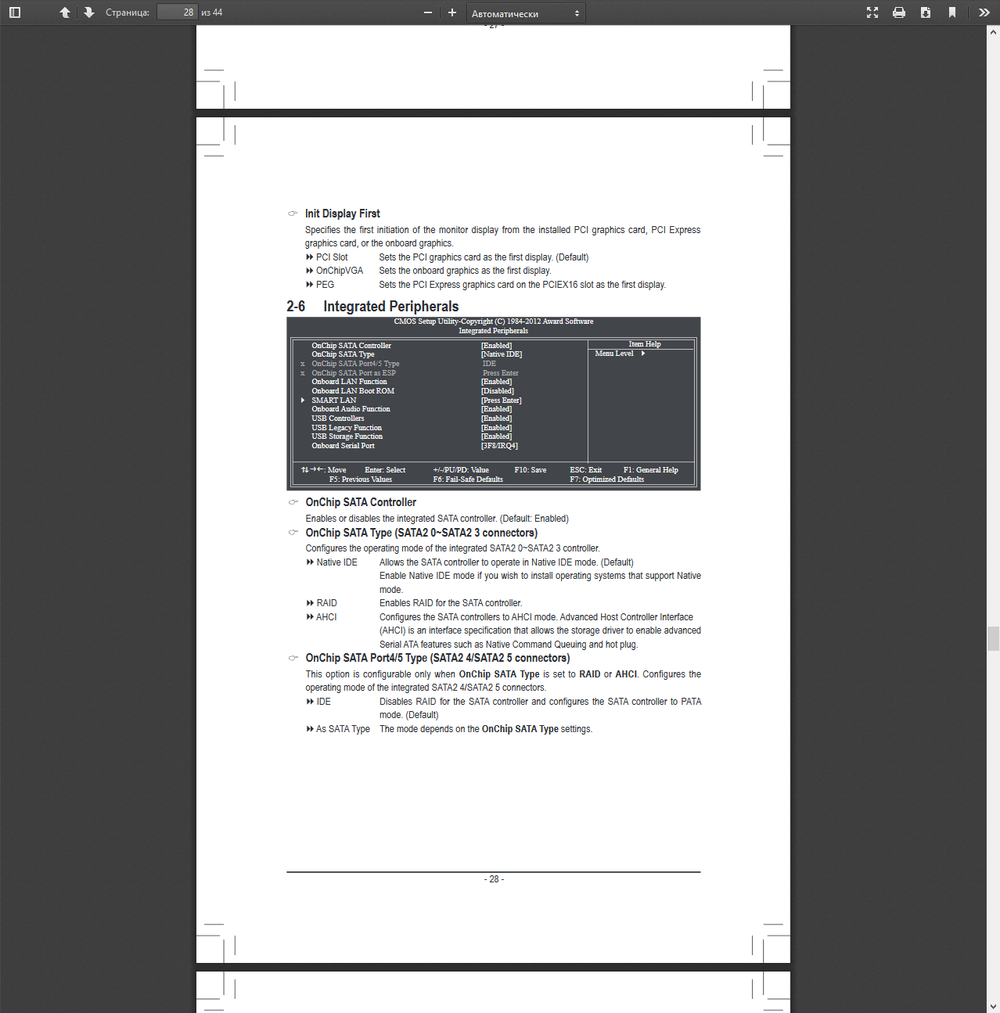Click the 2-6 Integrated Peripherals heading

pos(372,307)
